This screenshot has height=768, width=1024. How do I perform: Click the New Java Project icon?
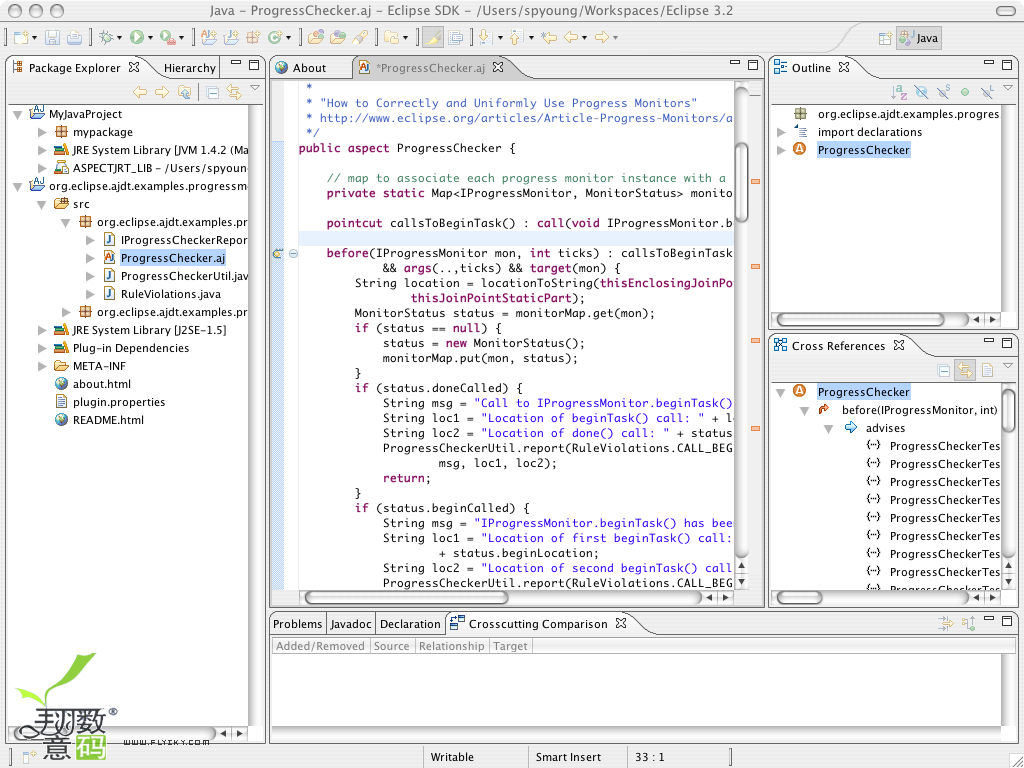pyautogui.click(x=231, y=38)
